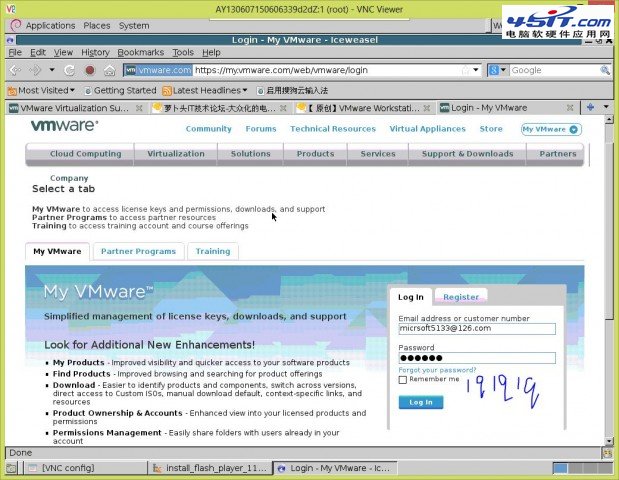Switch to VNC config taskbar window
619x480 pixels.
point(86,468)
